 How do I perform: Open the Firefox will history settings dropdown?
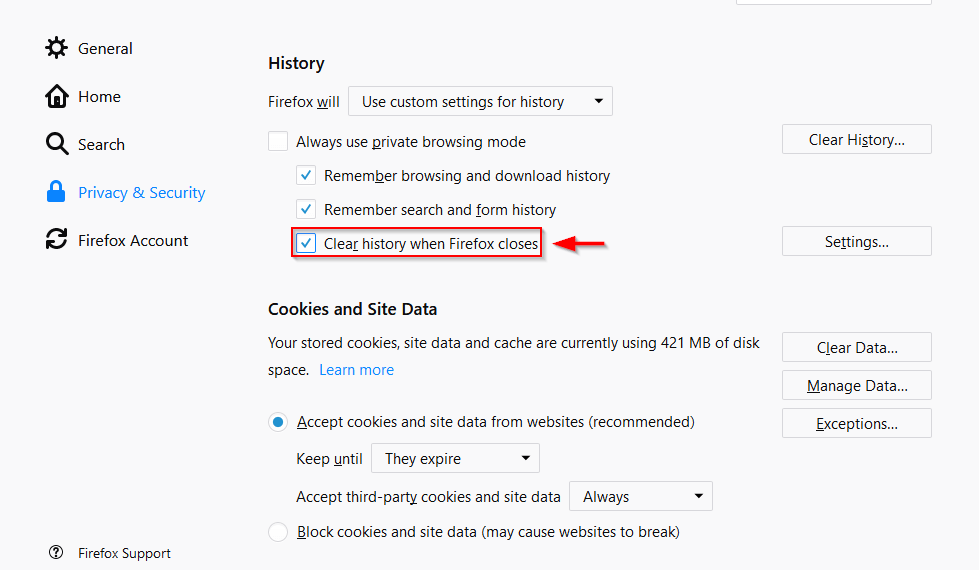pyautogui.click(x=480, y=102)
